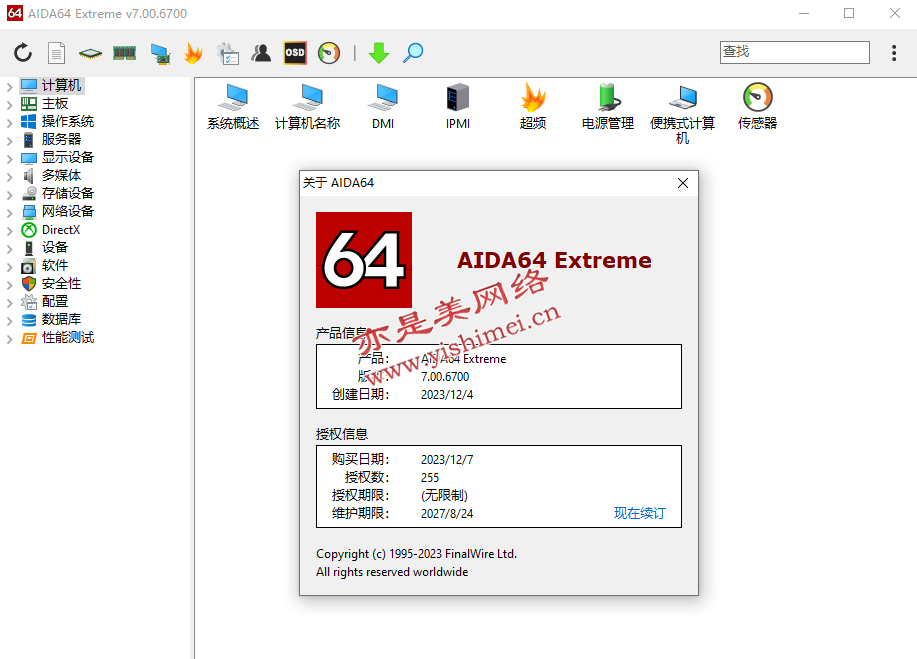Click the 查找 search field
Screen dimensions: 917x659
[x=795, y=52]
